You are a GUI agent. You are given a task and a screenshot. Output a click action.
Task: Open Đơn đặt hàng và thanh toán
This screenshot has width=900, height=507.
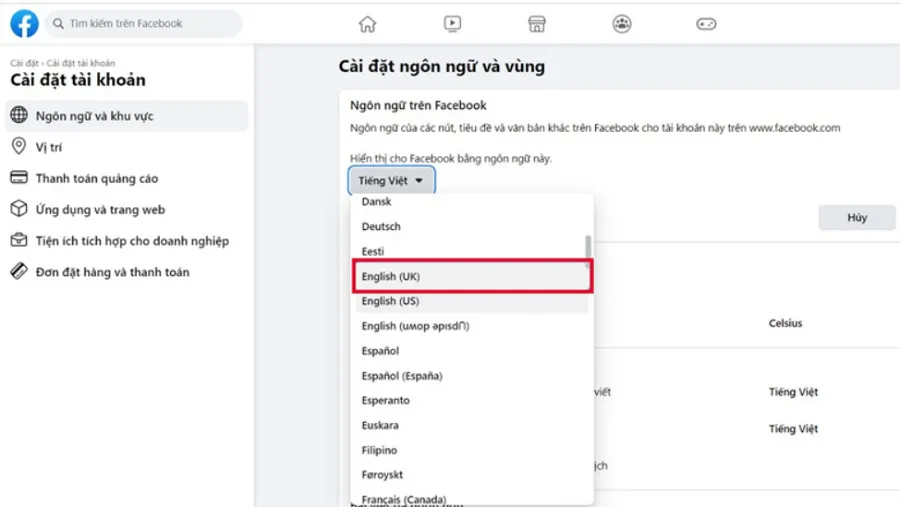pyautogui.click(x=127, y=272)
